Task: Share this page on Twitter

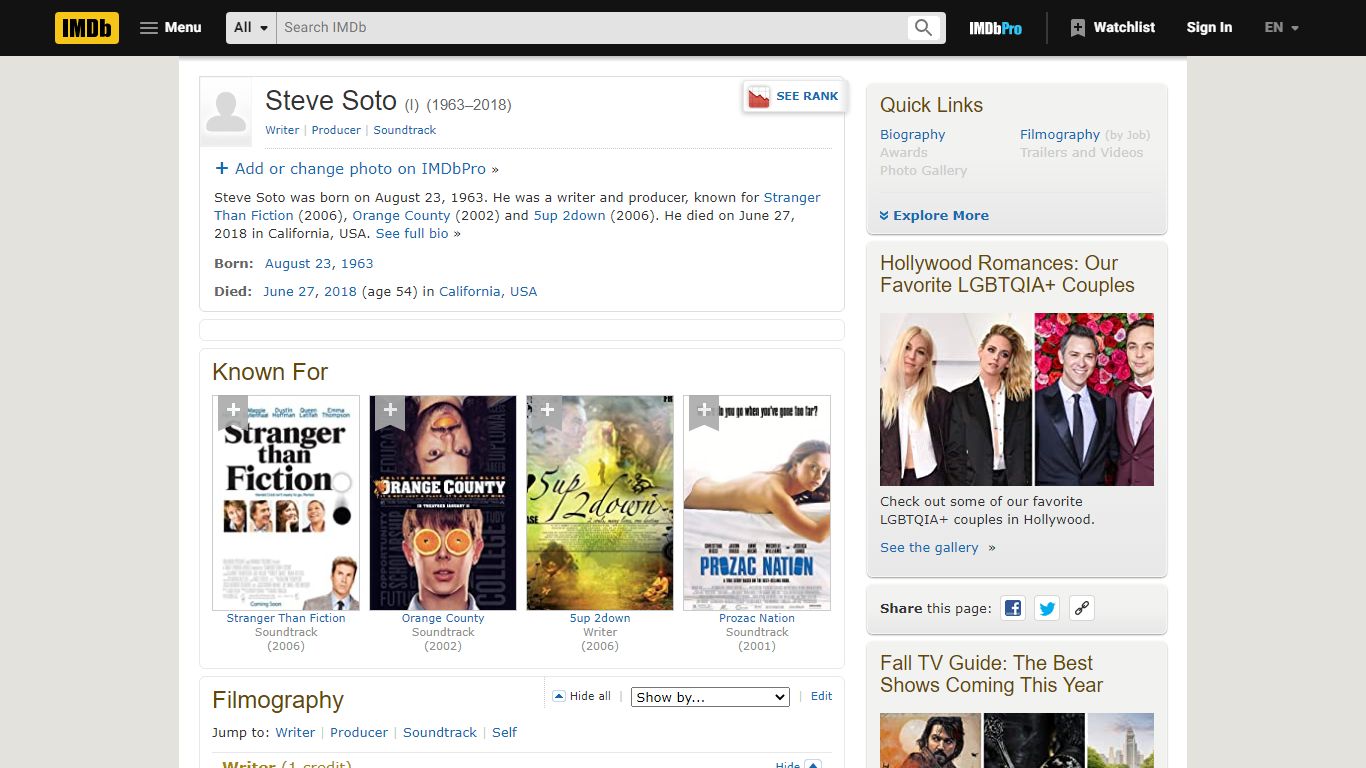Action: coord(1047,608)
